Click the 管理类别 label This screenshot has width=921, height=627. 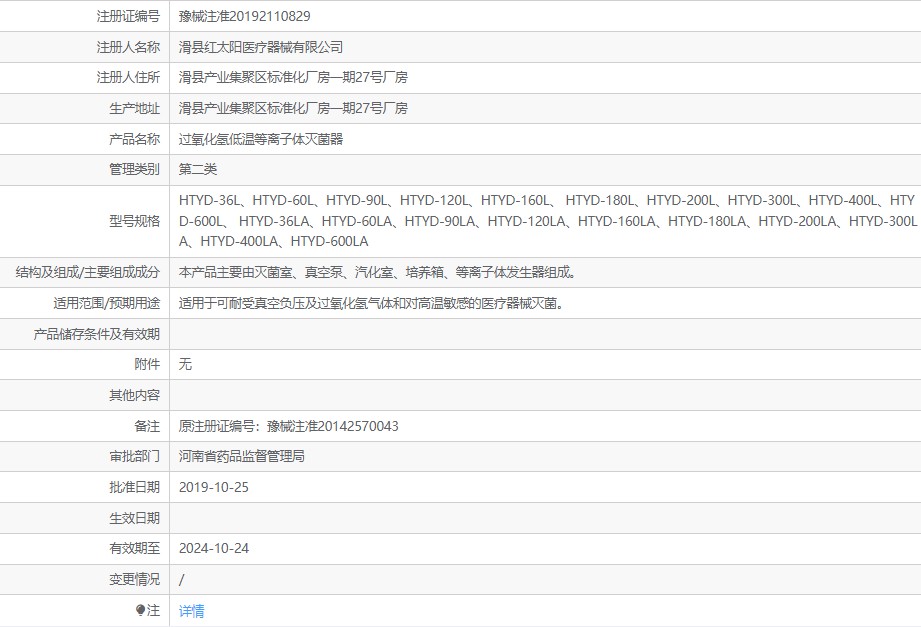click(135, 170)
